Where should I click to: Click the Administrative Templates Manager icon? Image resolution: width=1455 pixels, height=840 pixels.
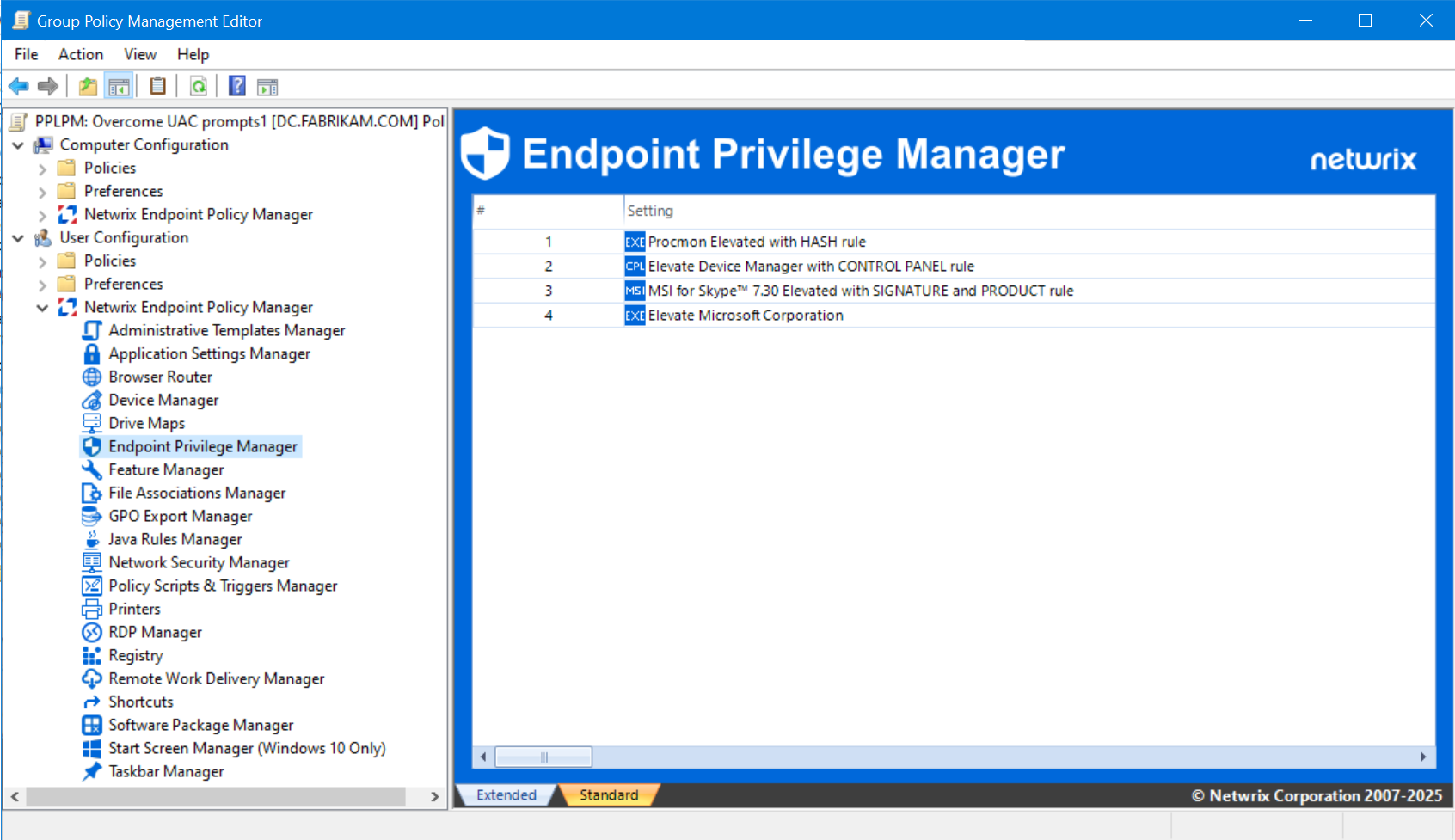pos(92,330)
